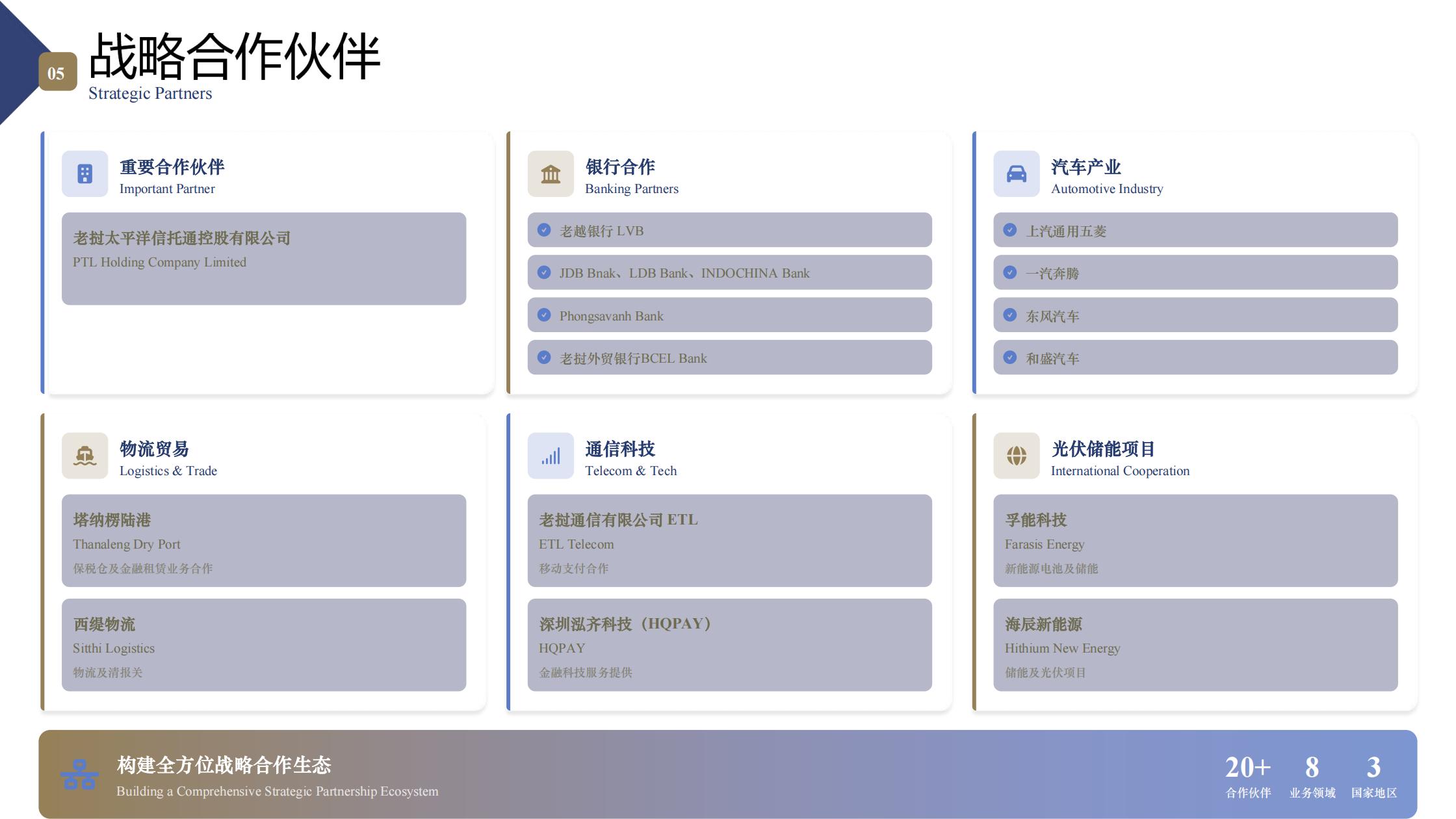Screen dimensions: 1456x819
Task: Click the 05 slide number badge
Action: [58, 71]
